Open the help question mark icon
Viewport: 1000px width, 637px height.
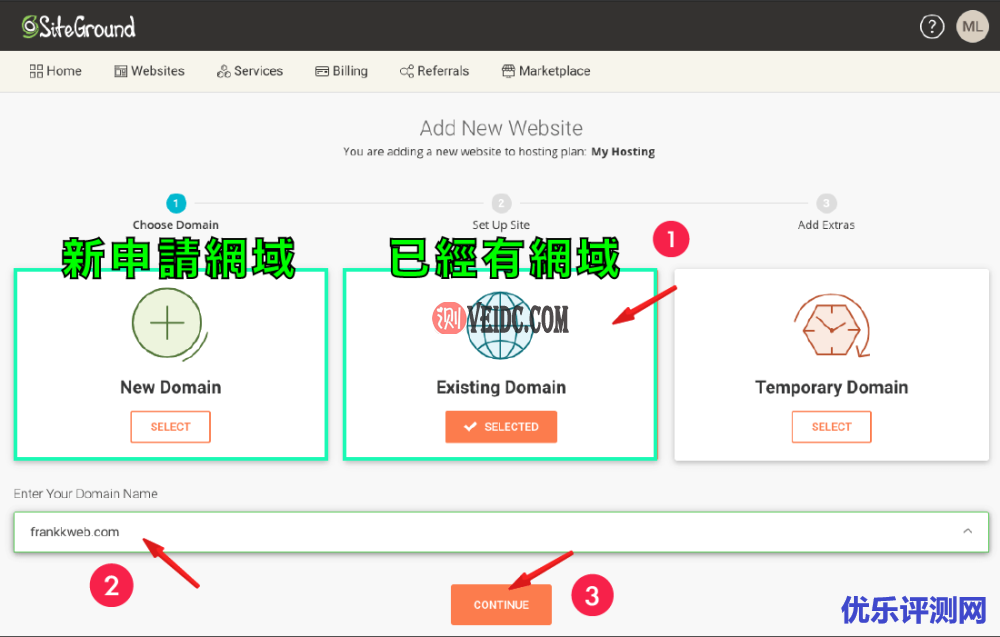click(x=932, y=27)
